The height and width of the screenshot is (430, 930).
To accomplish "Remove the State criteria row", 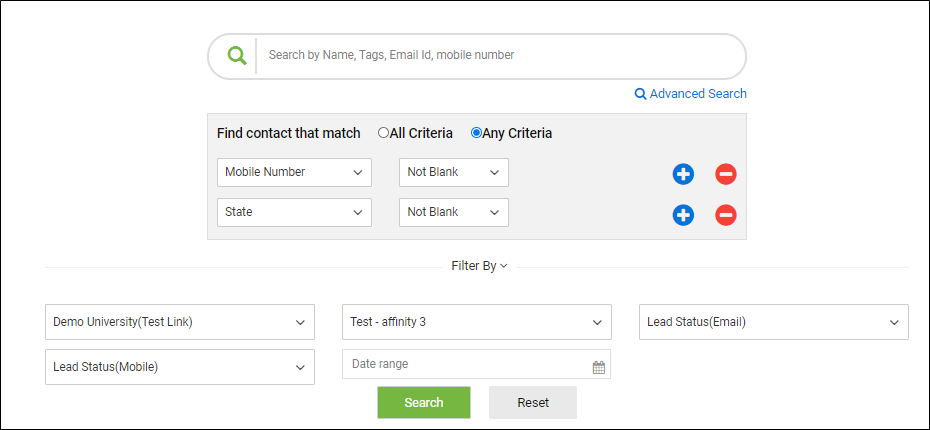I will tap(726, 215).
